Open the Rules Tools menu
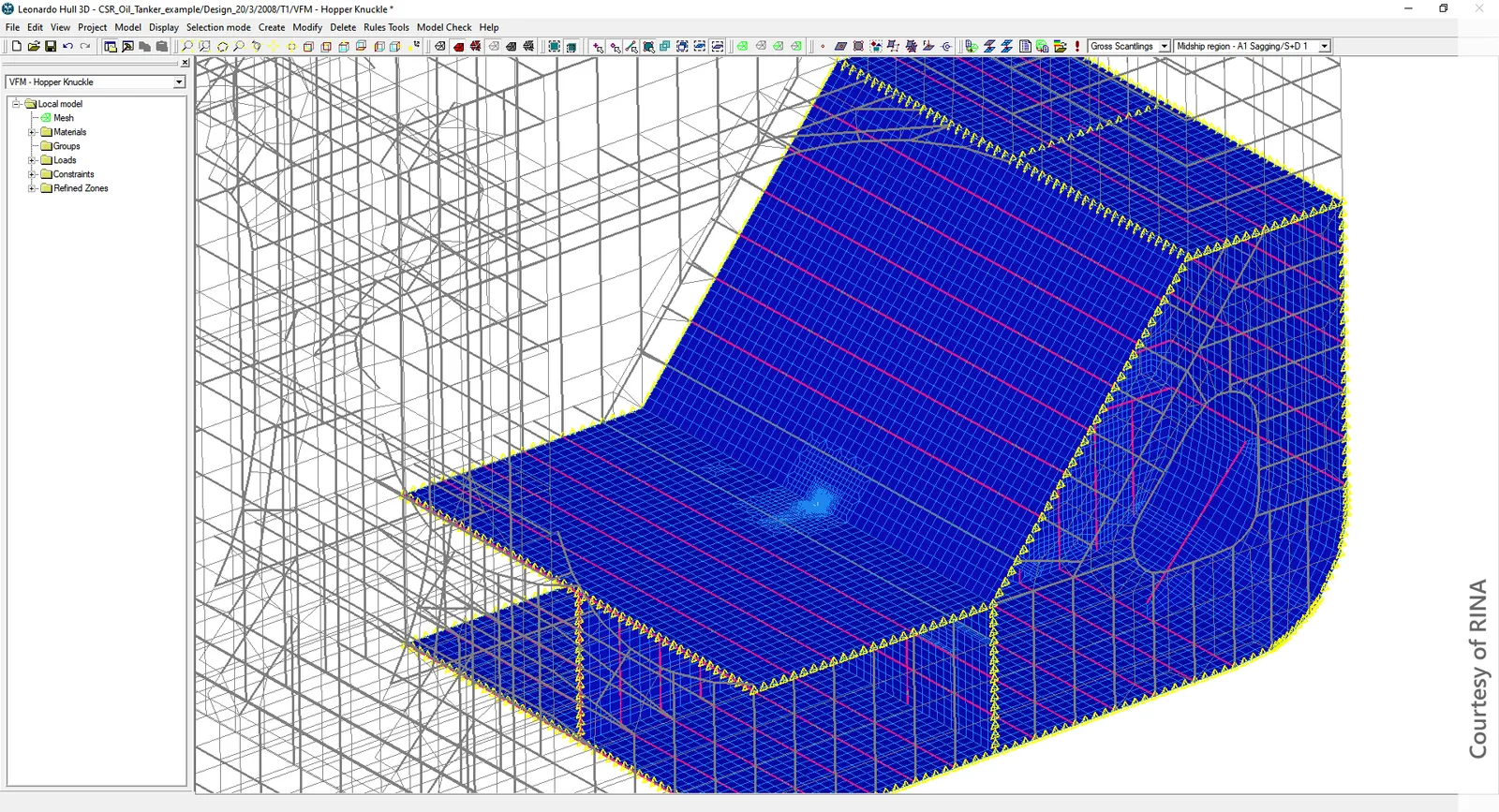Image resolution: width=1499 pixels, height=812 pixels. 386,27
